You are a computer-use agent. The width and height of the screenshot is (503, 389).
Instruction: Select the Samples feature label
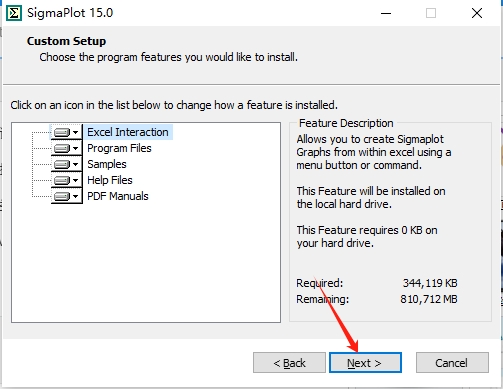pyautogui.click(x=107, y=164)
